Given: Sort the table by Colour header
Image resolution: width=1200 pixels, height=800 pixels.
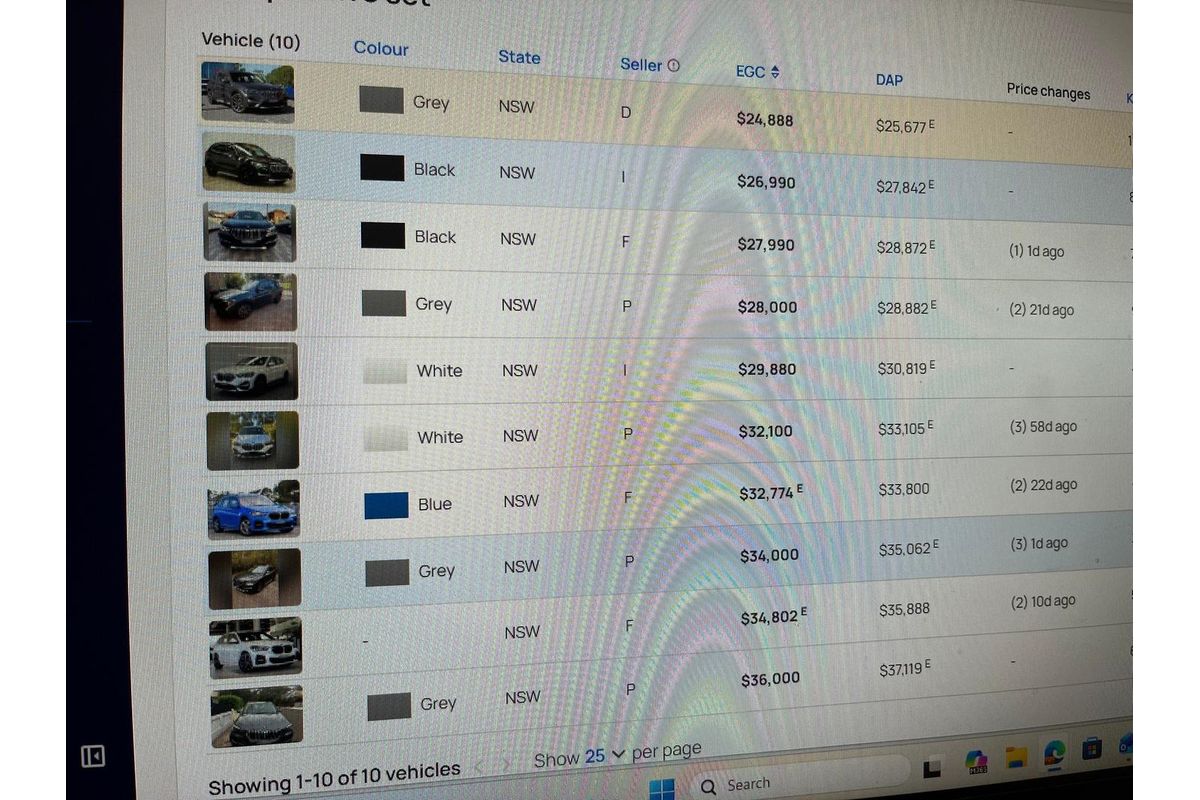Looking at the screenshot, I should pyautogui.click(x=381, y=48).
